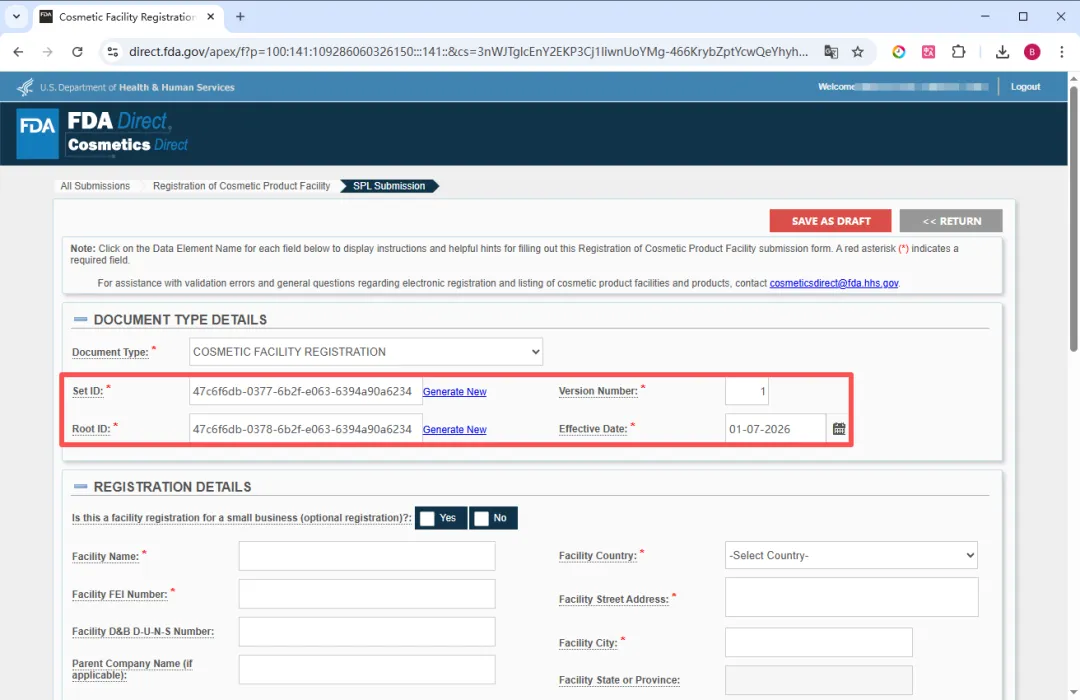
Task: Close the Cosmetic Facility Registration tab
Action: click(211, 17)
